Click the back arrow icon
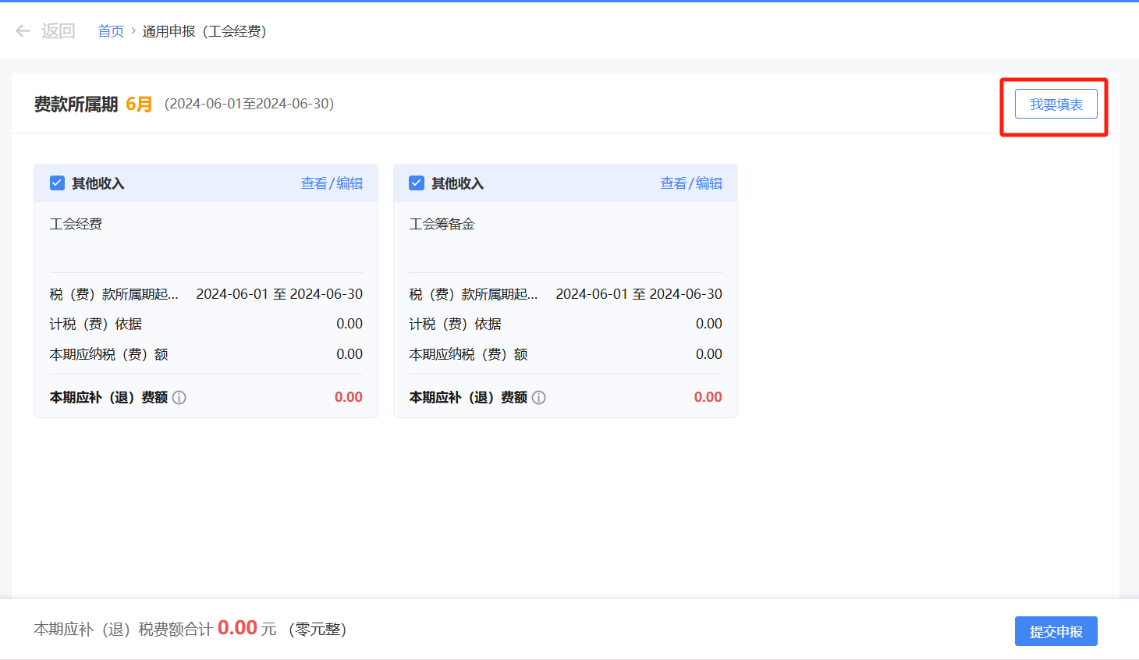The height and width of the screenshot is (660, 1139). 23,31
